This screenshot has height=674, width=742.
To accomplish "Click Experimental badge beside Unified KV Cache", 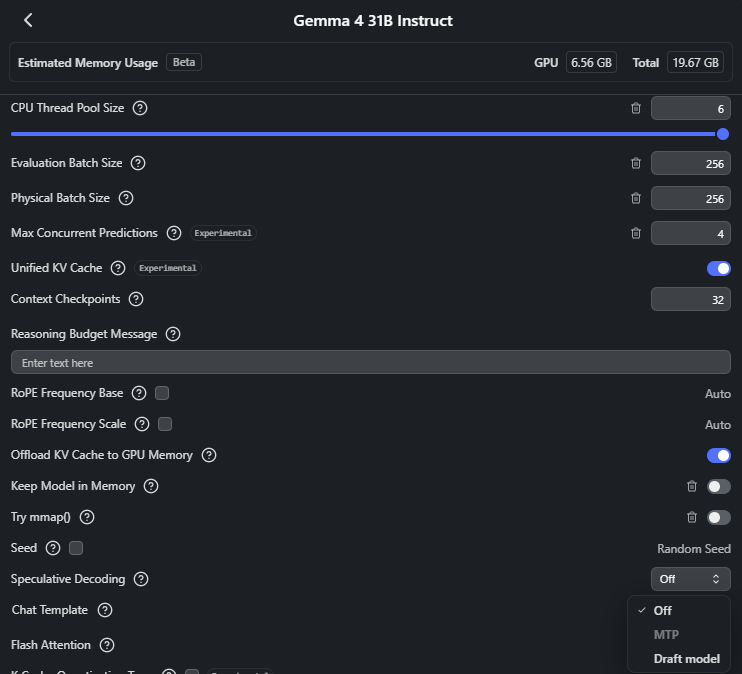I will point(168,268).
